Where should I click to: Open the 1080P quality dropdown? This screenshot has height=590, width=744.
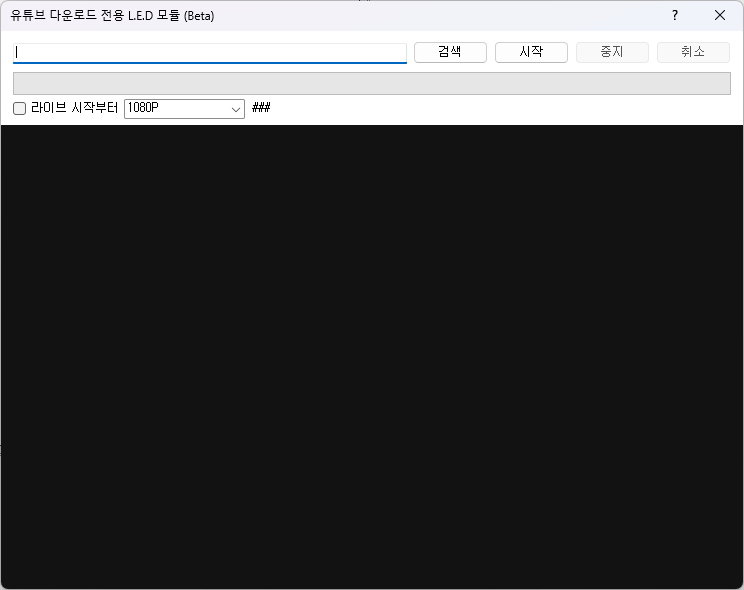coord(184,109)
